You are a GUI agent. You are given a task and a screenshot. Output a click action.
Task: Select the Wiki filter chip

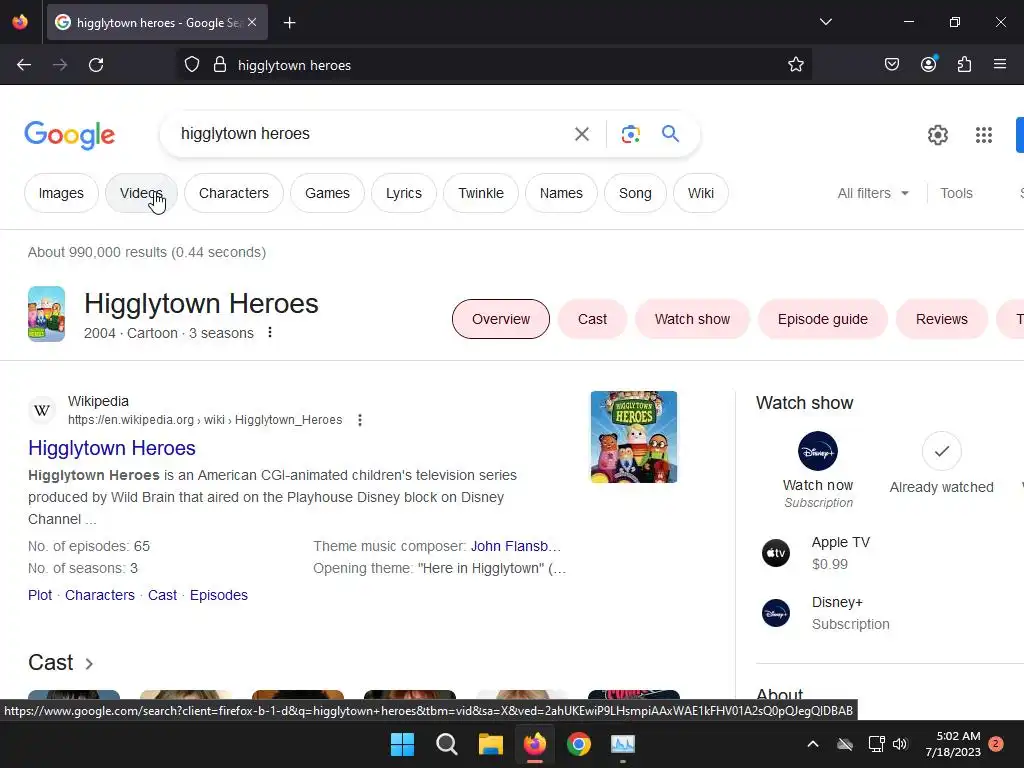point(701,193)
